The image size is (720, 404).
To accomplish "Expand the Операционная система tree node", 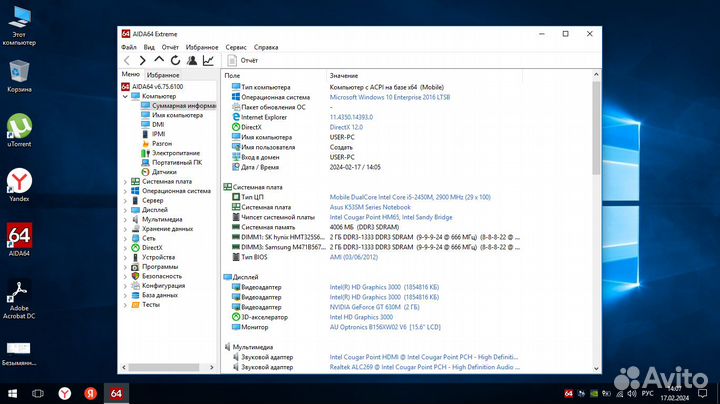I will [x=125, y=191].
